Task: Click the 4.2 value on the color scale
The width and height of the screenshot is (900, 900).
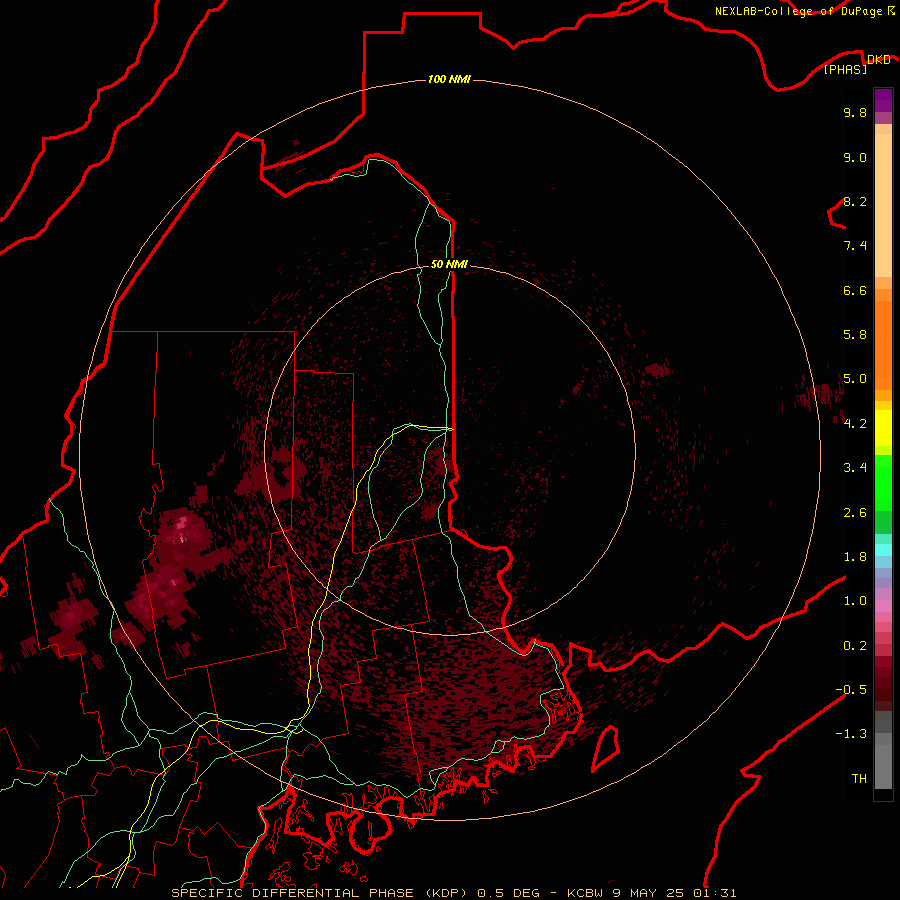Action: click(x=855, y=424)
